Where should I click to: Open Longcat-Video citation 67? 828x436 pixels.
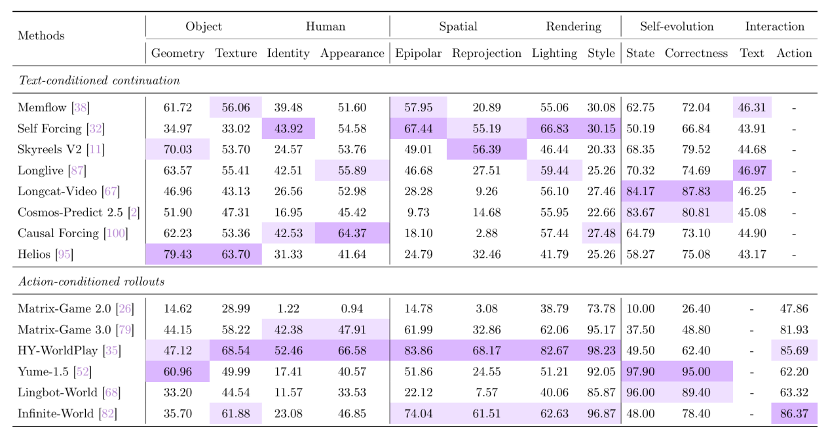tap(111, 191)
